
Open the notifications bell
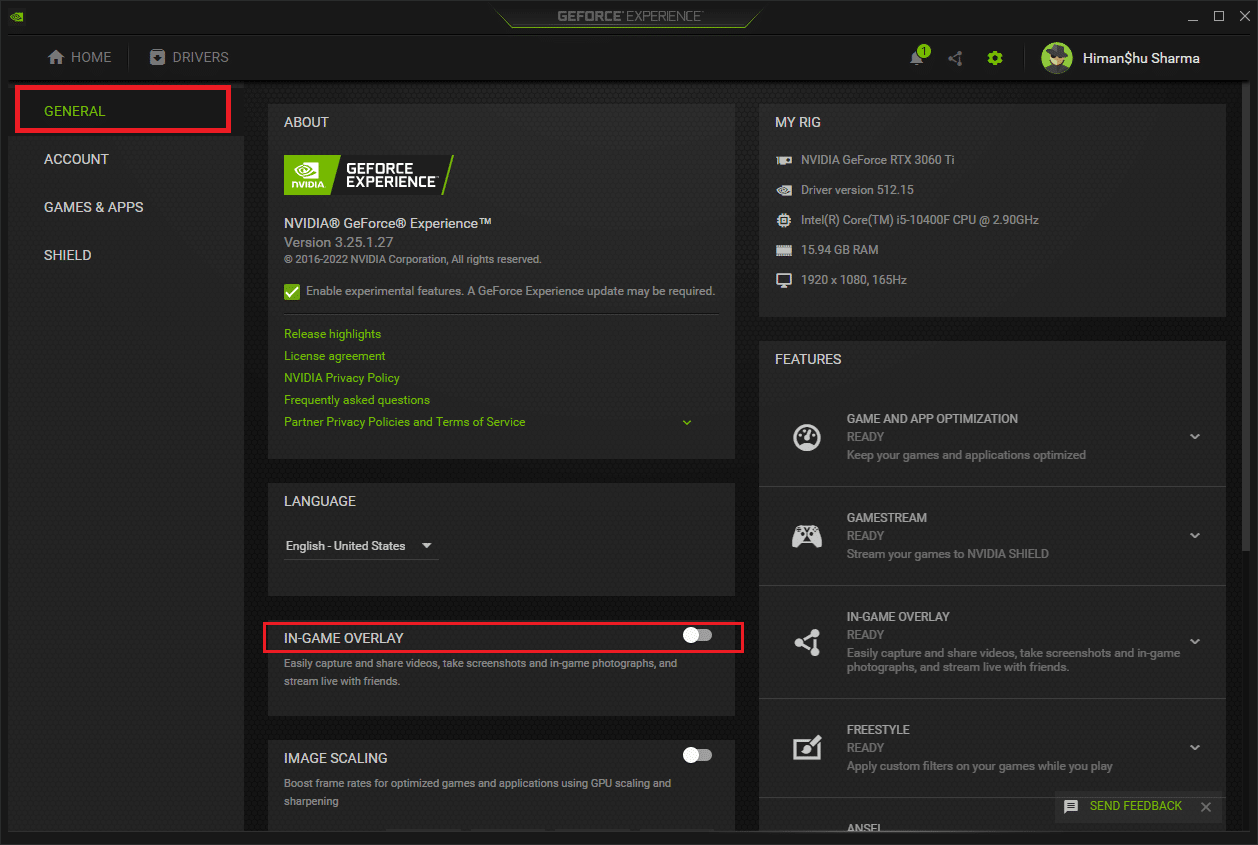918,56
